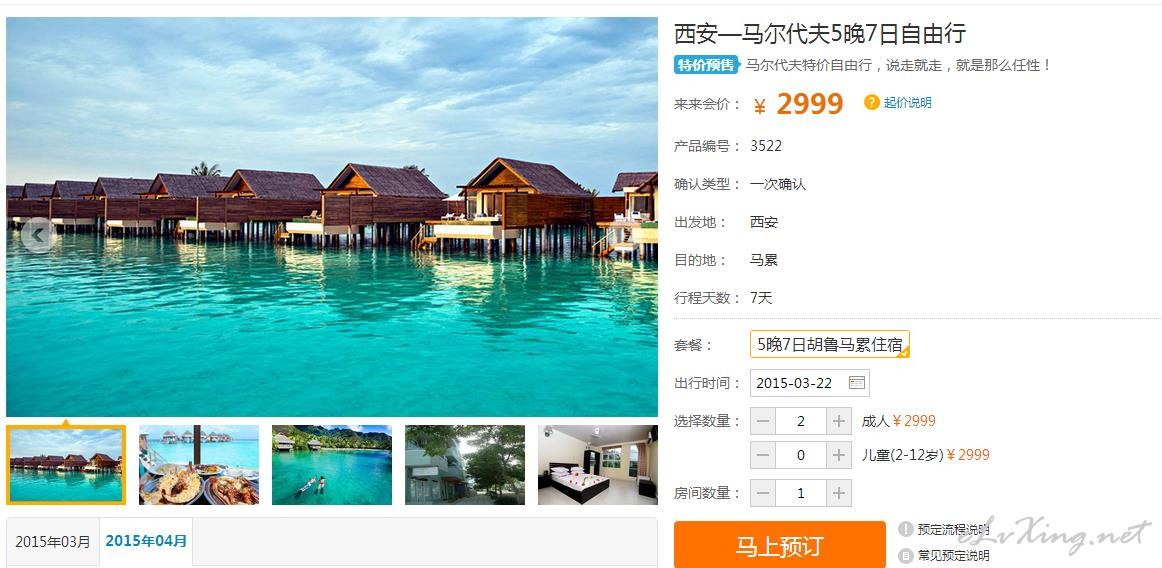
Task: Click the 马上预订 booking button
Action: pos(780,546)
